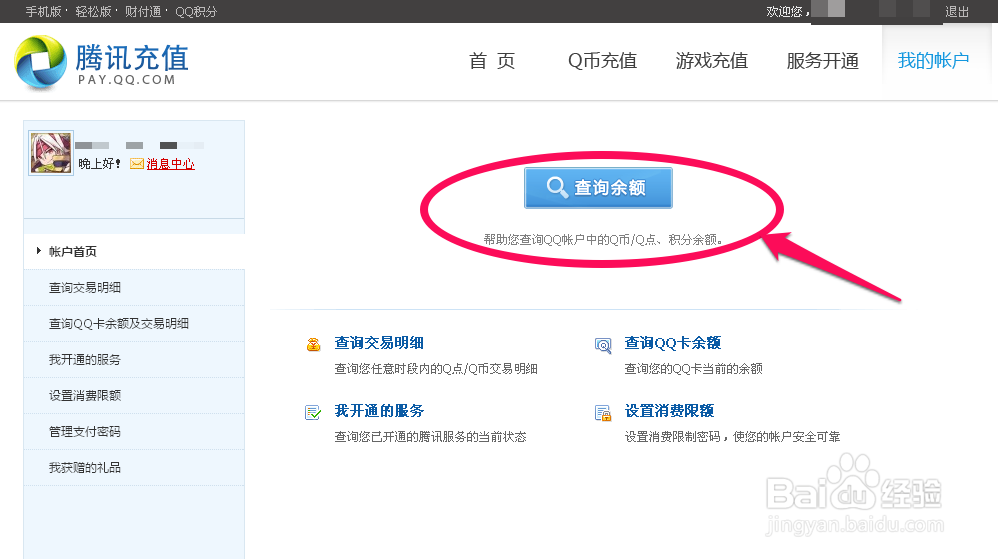Click the magnifier card icon for 查询QQ卡余额
The width and height of the screenshot is (998, 559).
[603, 345]
